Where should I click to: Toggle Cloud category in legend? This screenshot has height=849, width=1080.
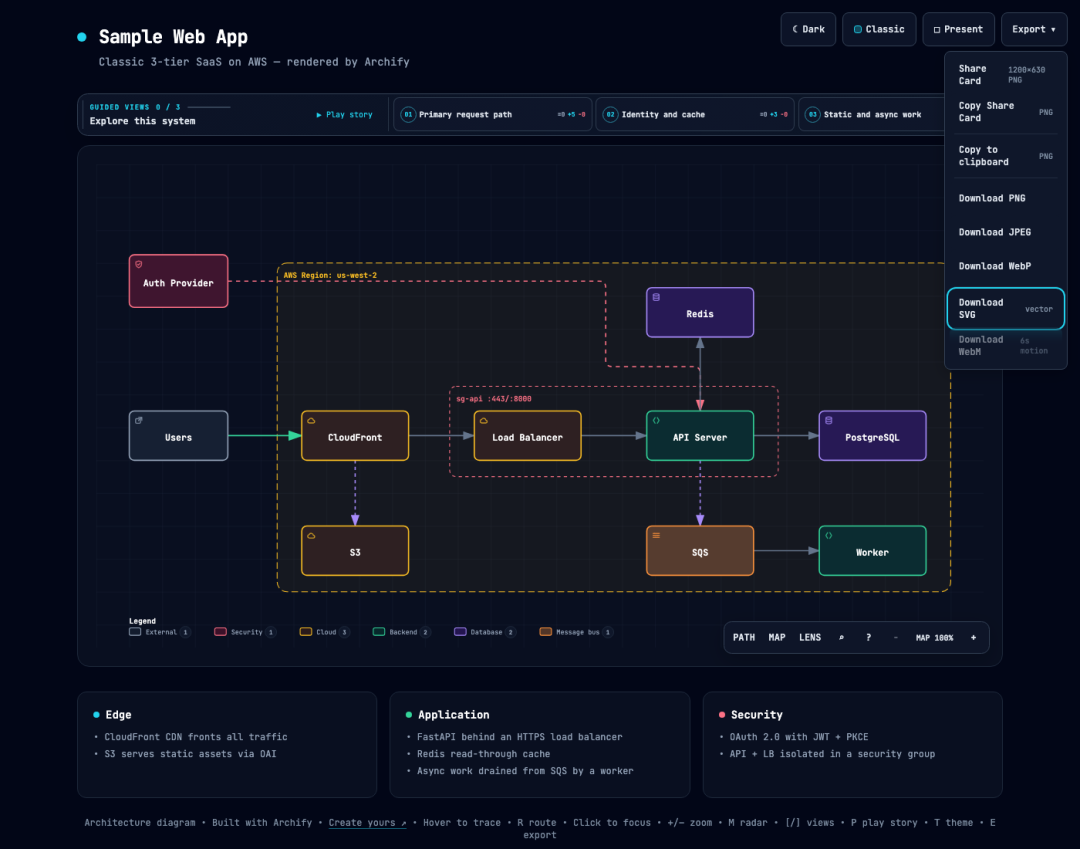click(325, 632)
